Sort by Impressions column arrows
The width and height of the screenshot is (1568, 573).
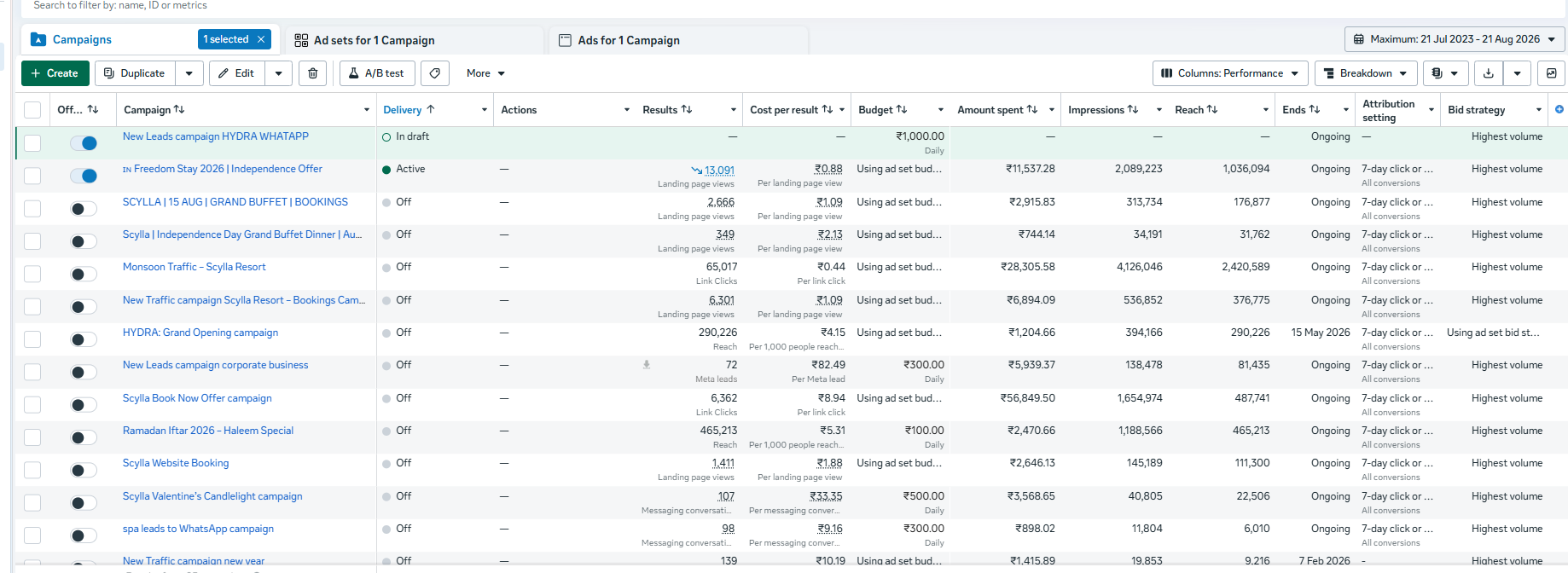pyautogui.click(x=1133, y=109)
